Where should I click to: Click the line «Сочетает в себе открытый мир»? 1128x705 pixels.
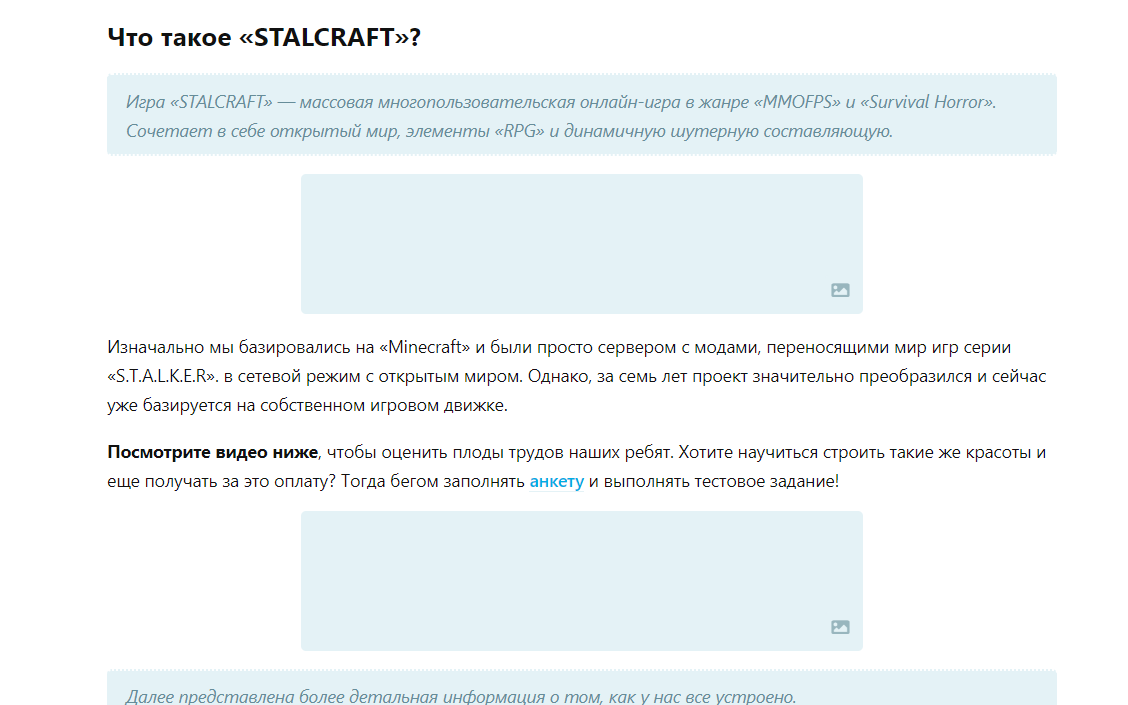[509, 132]
